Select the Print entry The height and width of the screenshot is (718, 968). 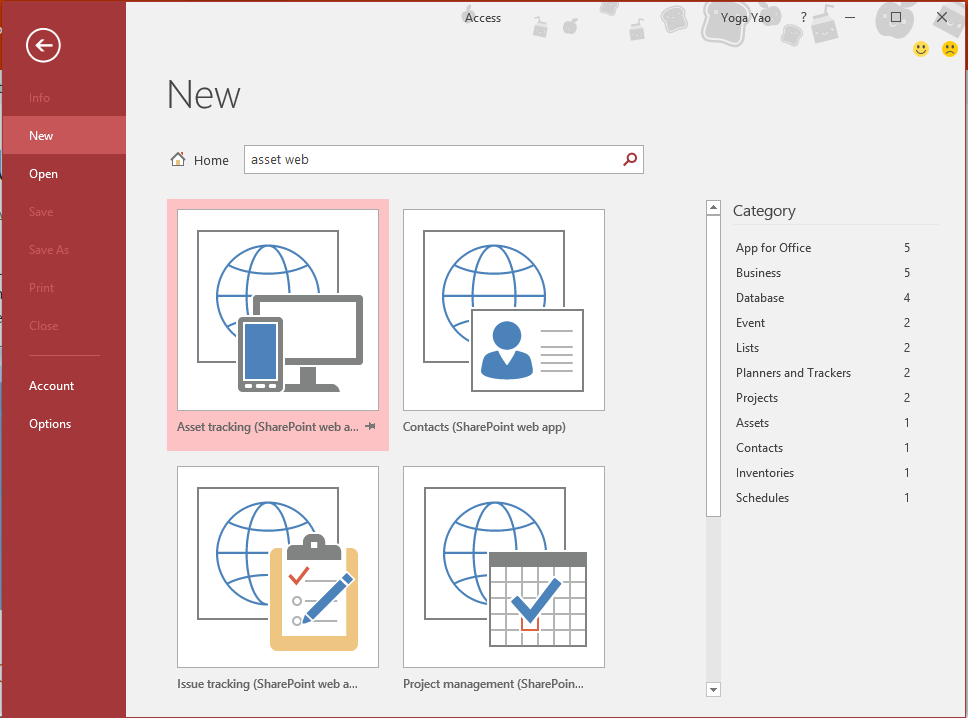tap(64, 288)
